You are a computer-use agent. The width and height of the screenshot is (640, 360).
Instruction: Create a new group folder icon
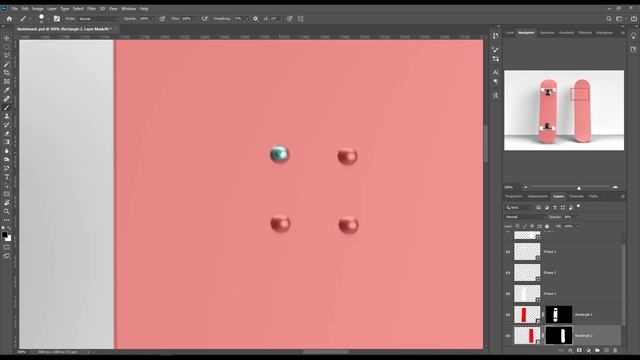[x=597, y=350]
